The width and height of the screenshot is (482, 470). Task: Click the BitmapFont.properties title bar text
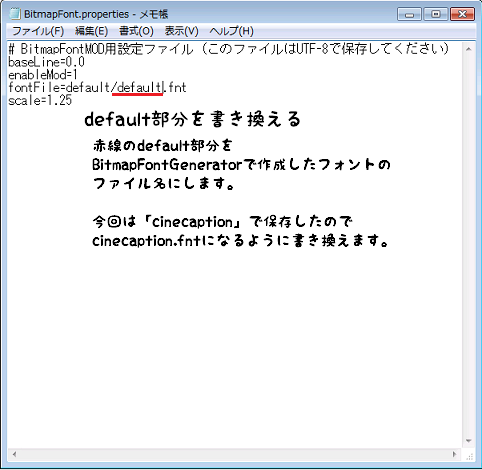[x=76, y=14]
